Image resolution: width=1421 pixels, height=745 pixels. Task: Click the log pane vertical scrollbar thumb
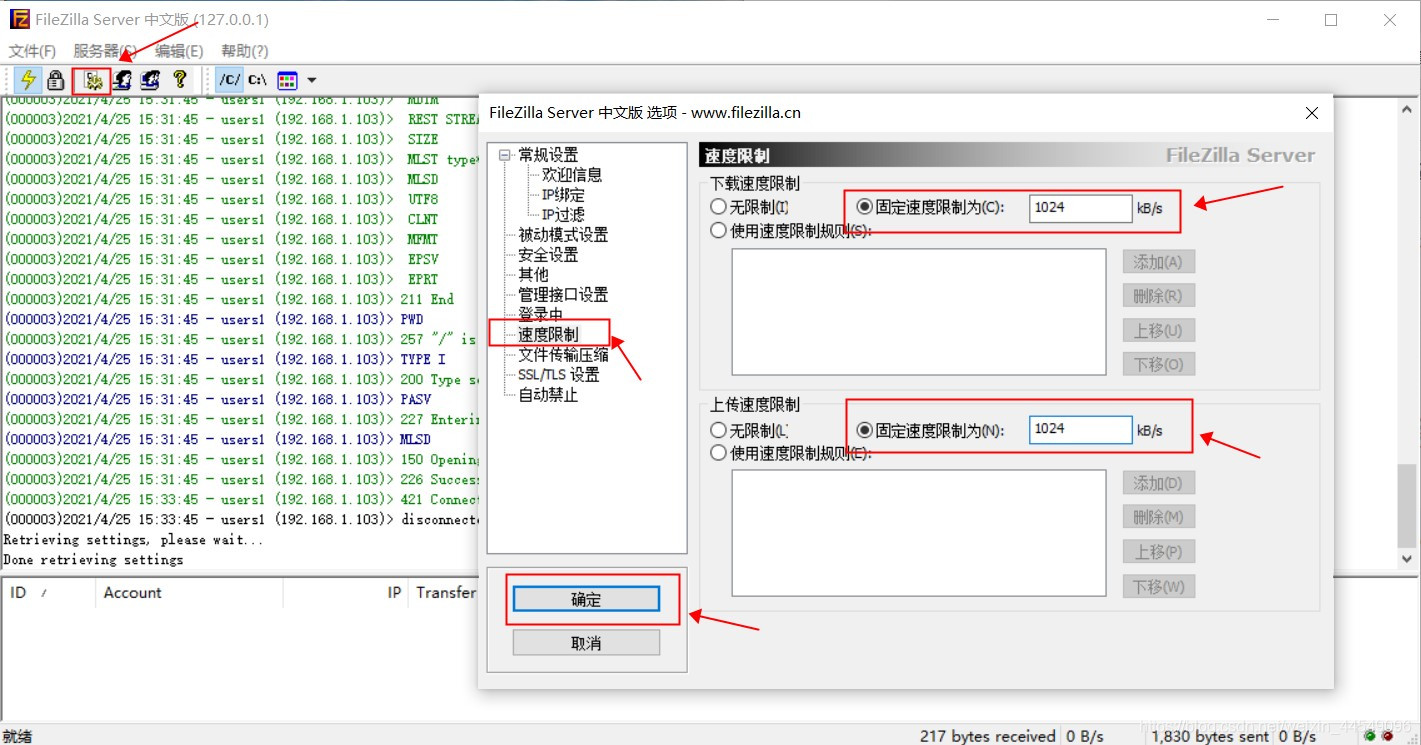pos(1408,504)
